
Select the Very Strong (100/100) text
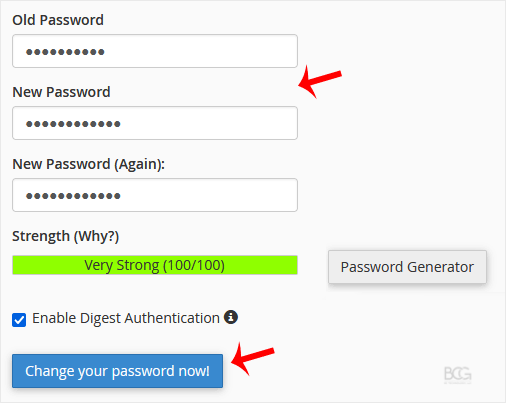[x=154, y=265]
